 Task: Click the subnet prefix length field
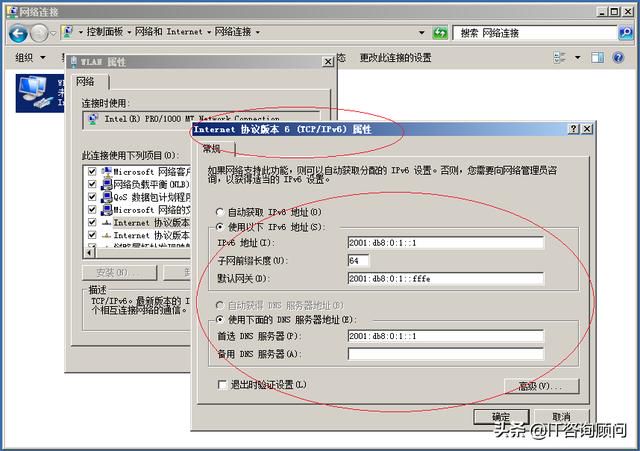tap(358, 261)
